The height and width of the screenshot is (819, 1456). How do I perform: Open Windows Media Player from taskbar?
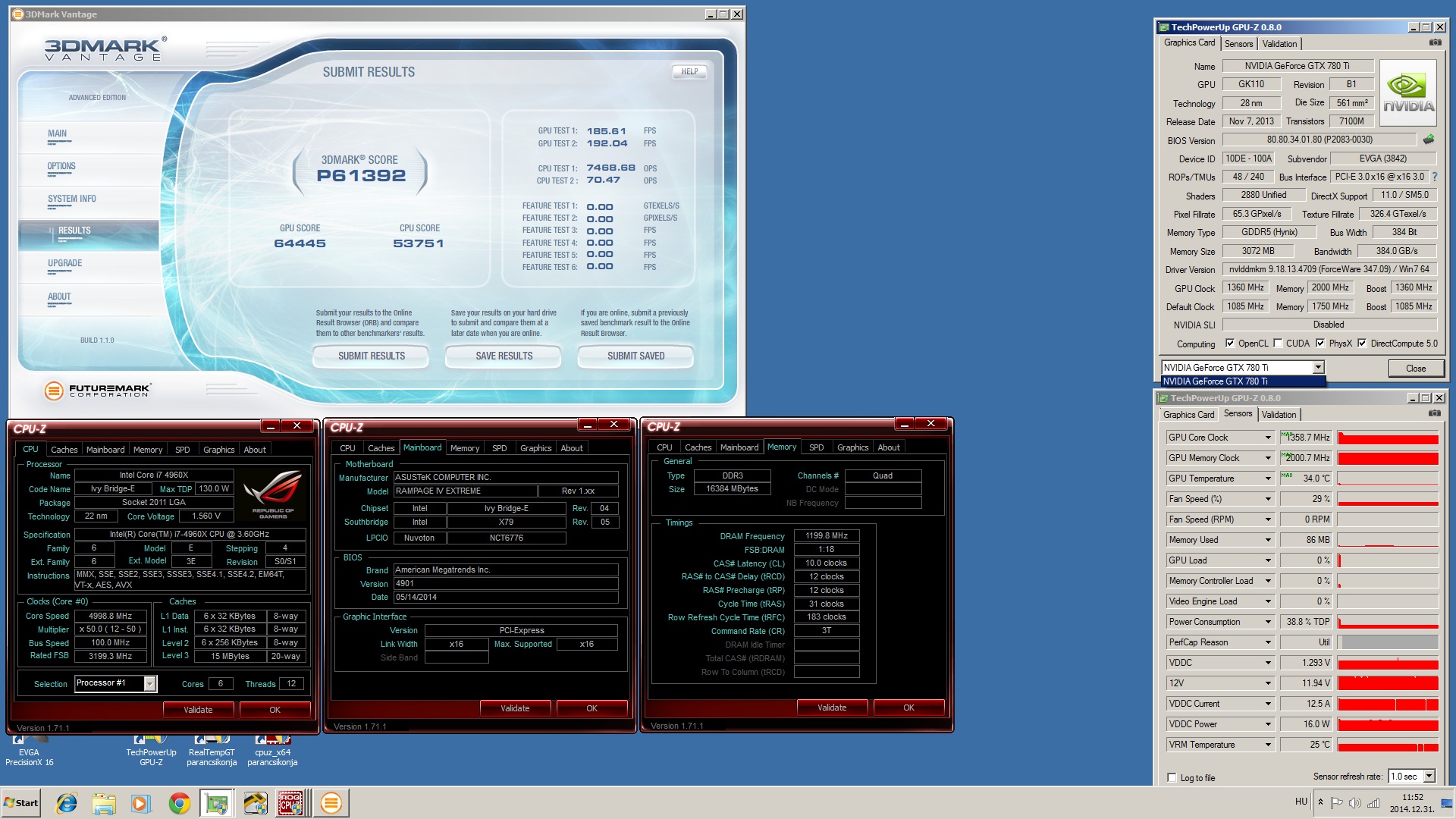pos(141,803)
